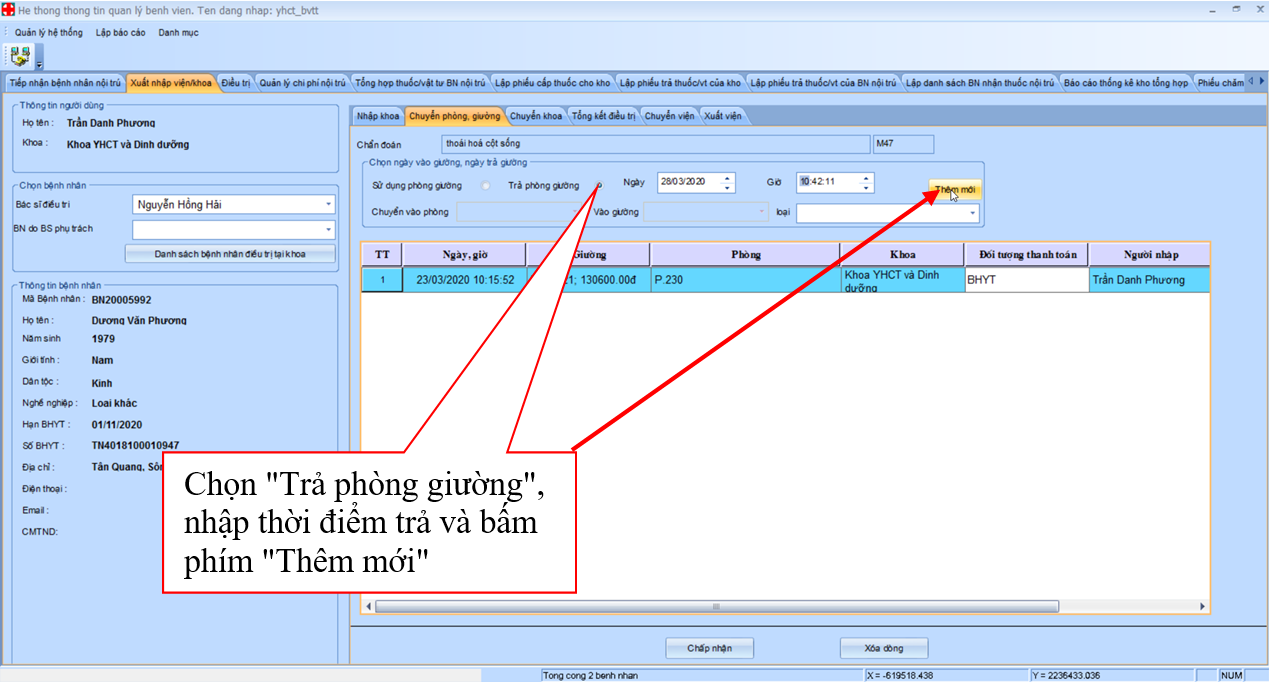Click table scrollbar's right arrow
The image size is (1269, 682).
pyautogui.click(x=1202, y=606)
